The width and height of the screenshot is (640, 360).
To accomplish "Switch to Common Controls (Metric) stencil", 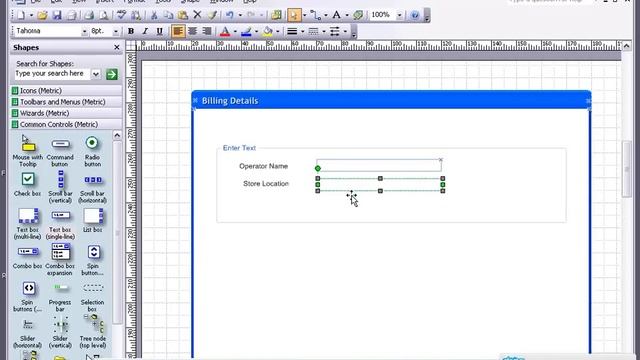I will coord(66,124).
